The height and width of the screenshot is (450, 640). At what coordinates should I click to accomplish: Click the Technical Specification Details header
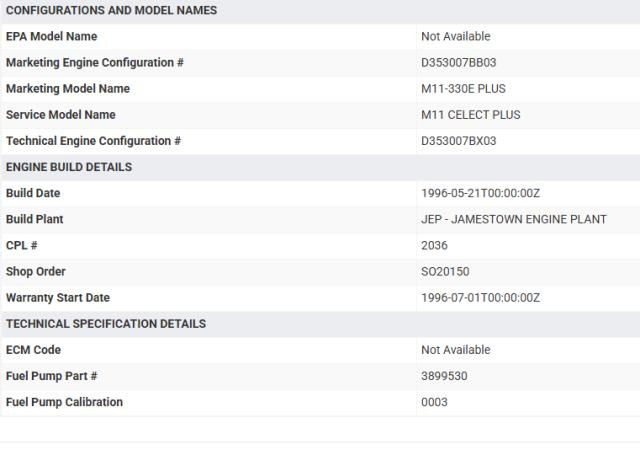(106, 324)
